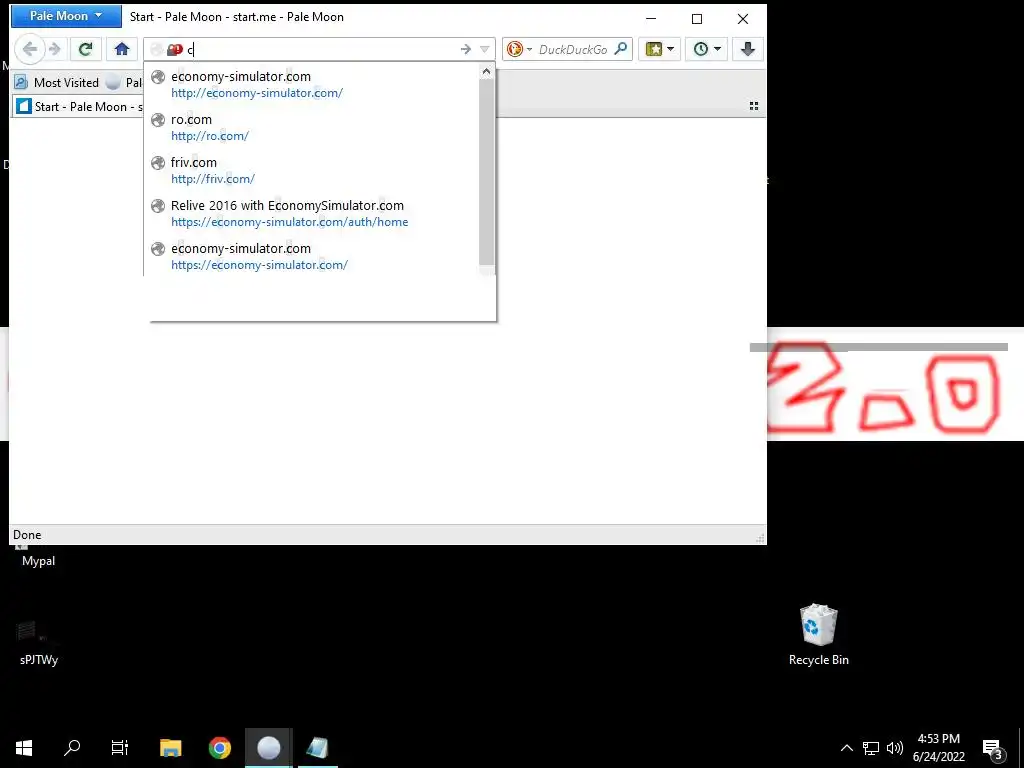Go forward with the forward arrow button

coord(55,49)
